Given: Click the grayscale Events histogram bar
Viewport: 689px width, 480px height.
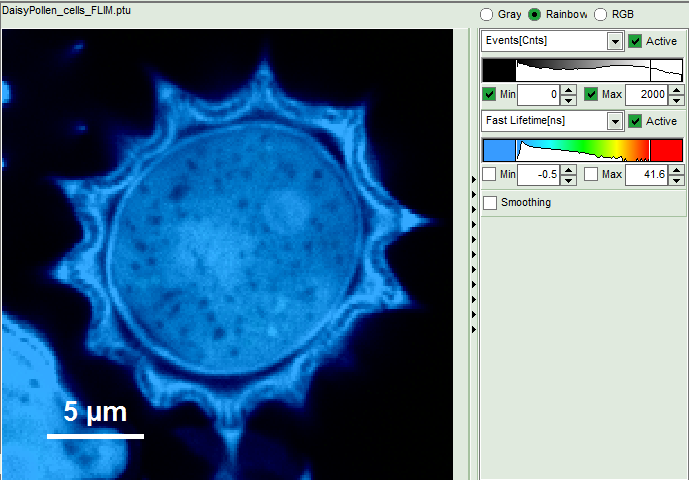Looking at the screenshot, I should point(583,70).
